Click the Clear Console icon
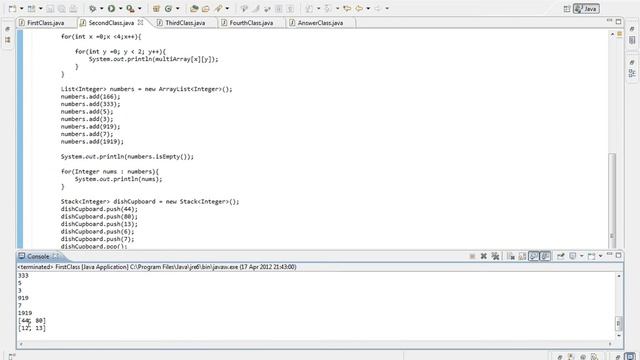Screen dimensions: 640x360 (511, 256)
